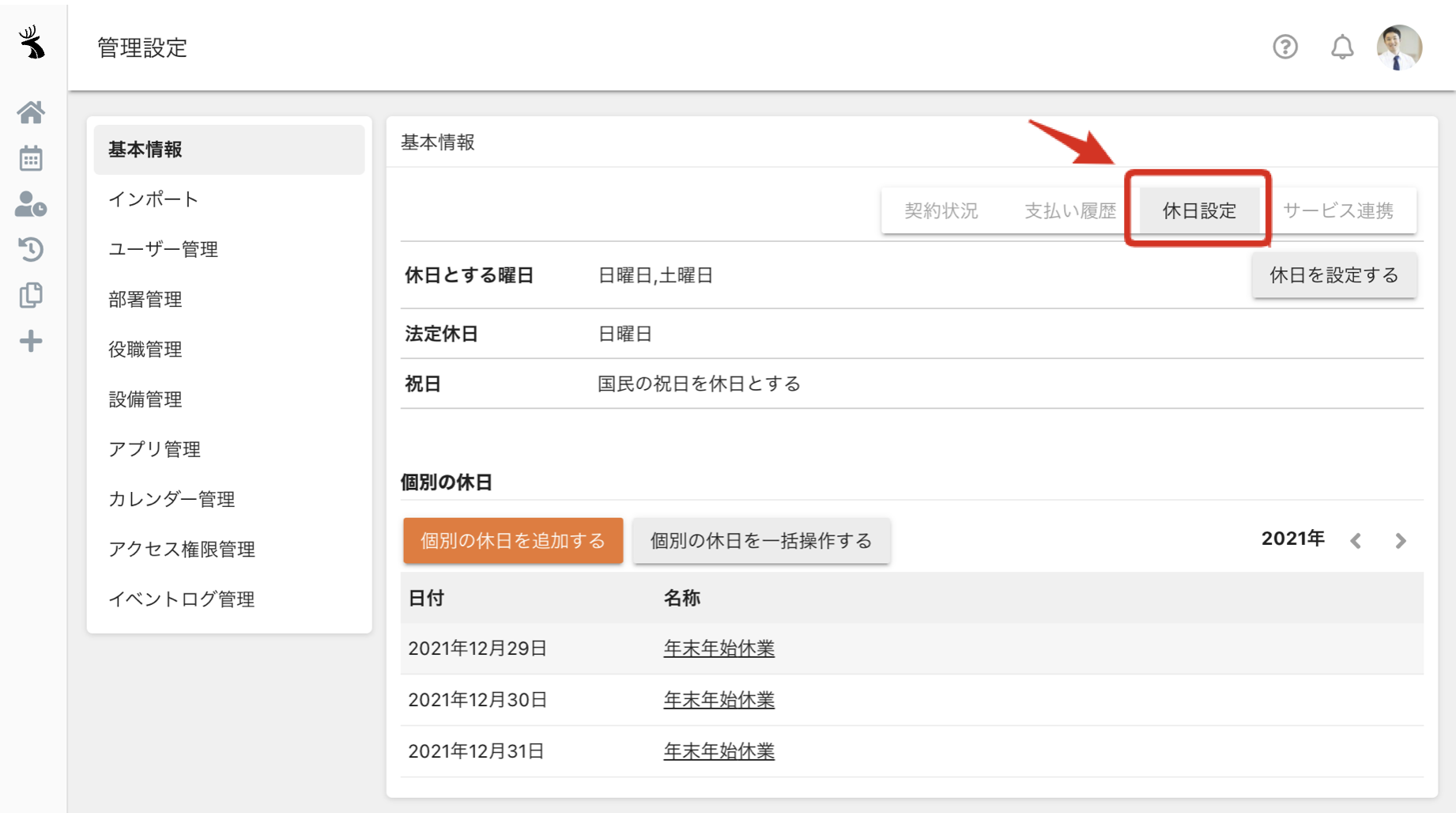Click 個別の休日を追加する orange button

513,541
